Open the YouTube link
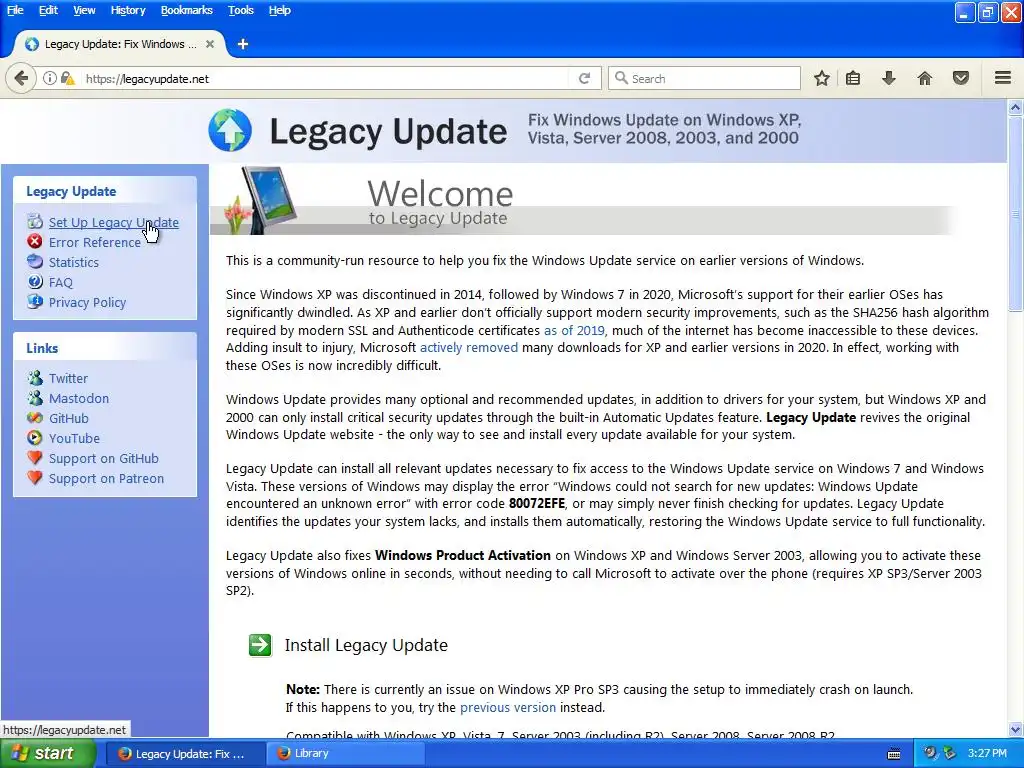This screenshot has width=1024, height=768. [74, 438]
